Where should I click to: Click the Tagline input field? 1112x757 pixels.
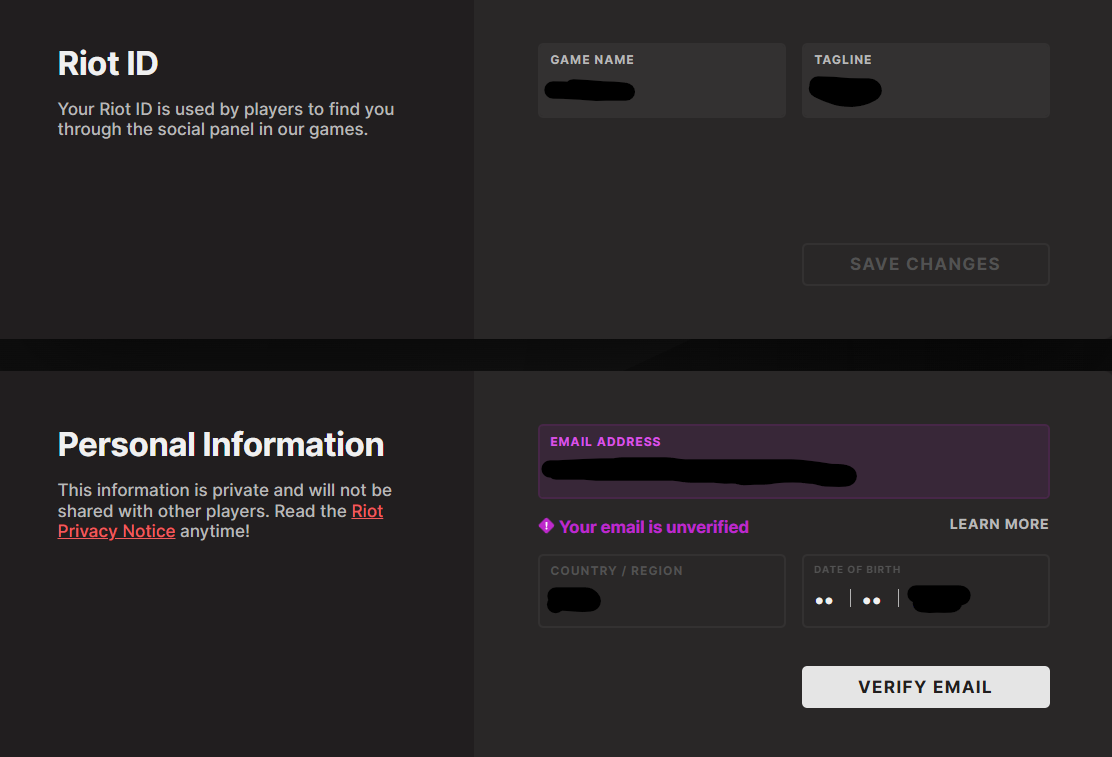pos(925,80)
